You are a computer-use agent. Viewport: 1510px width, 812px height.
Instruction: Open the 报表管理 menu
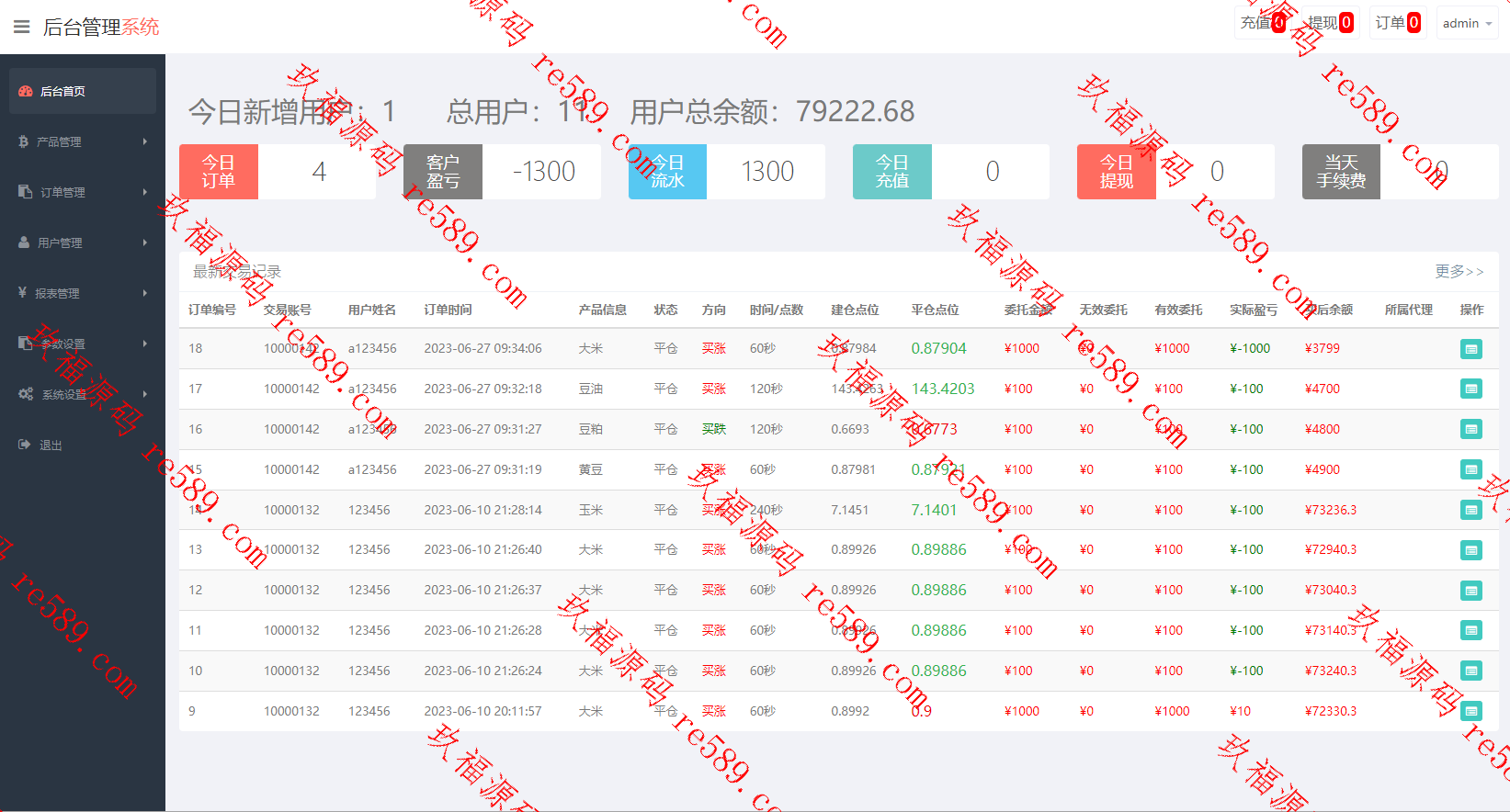tap(83, 293)
